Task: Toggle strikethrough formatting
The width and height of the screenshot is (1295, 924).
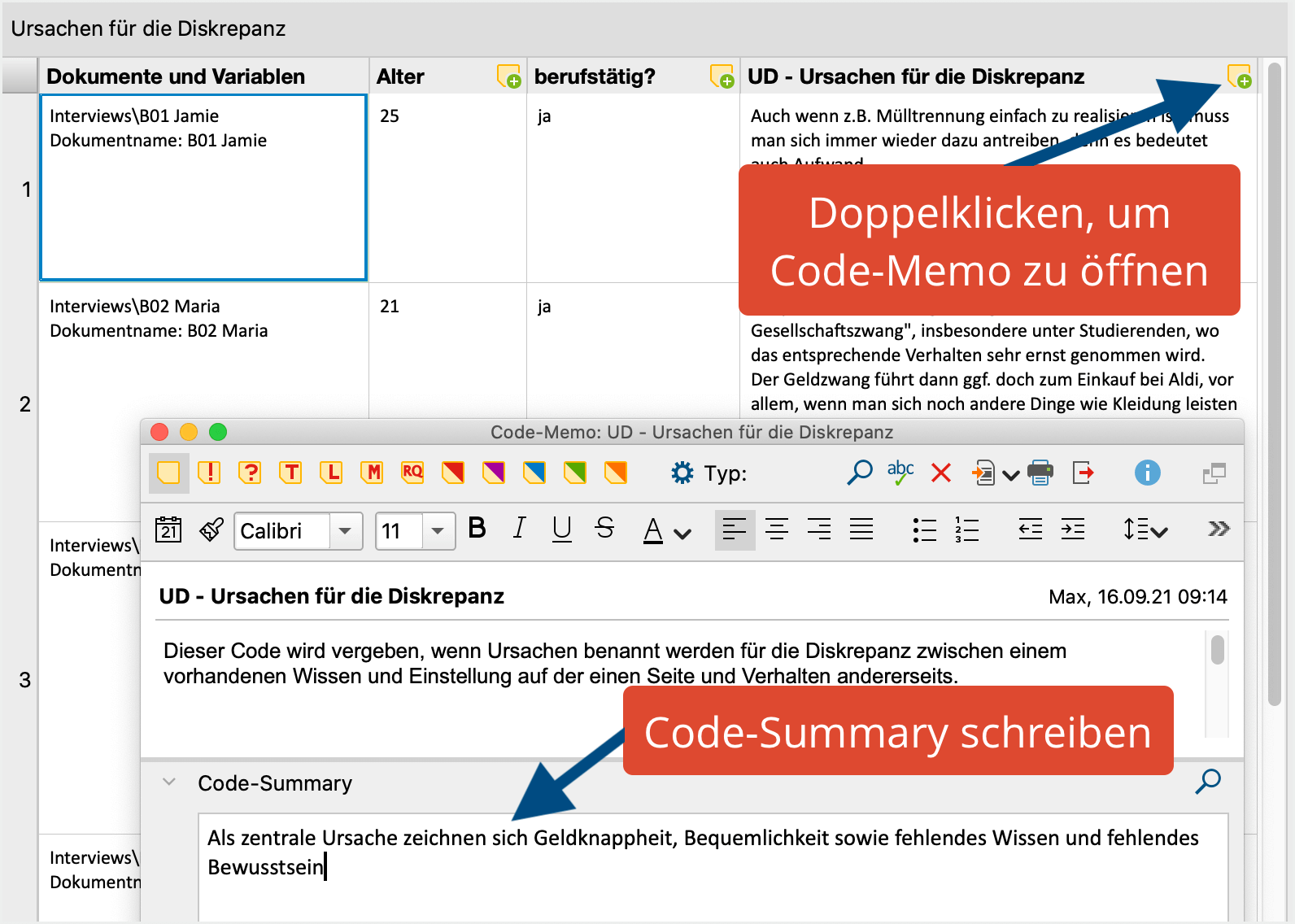Action: pos(604,529)
